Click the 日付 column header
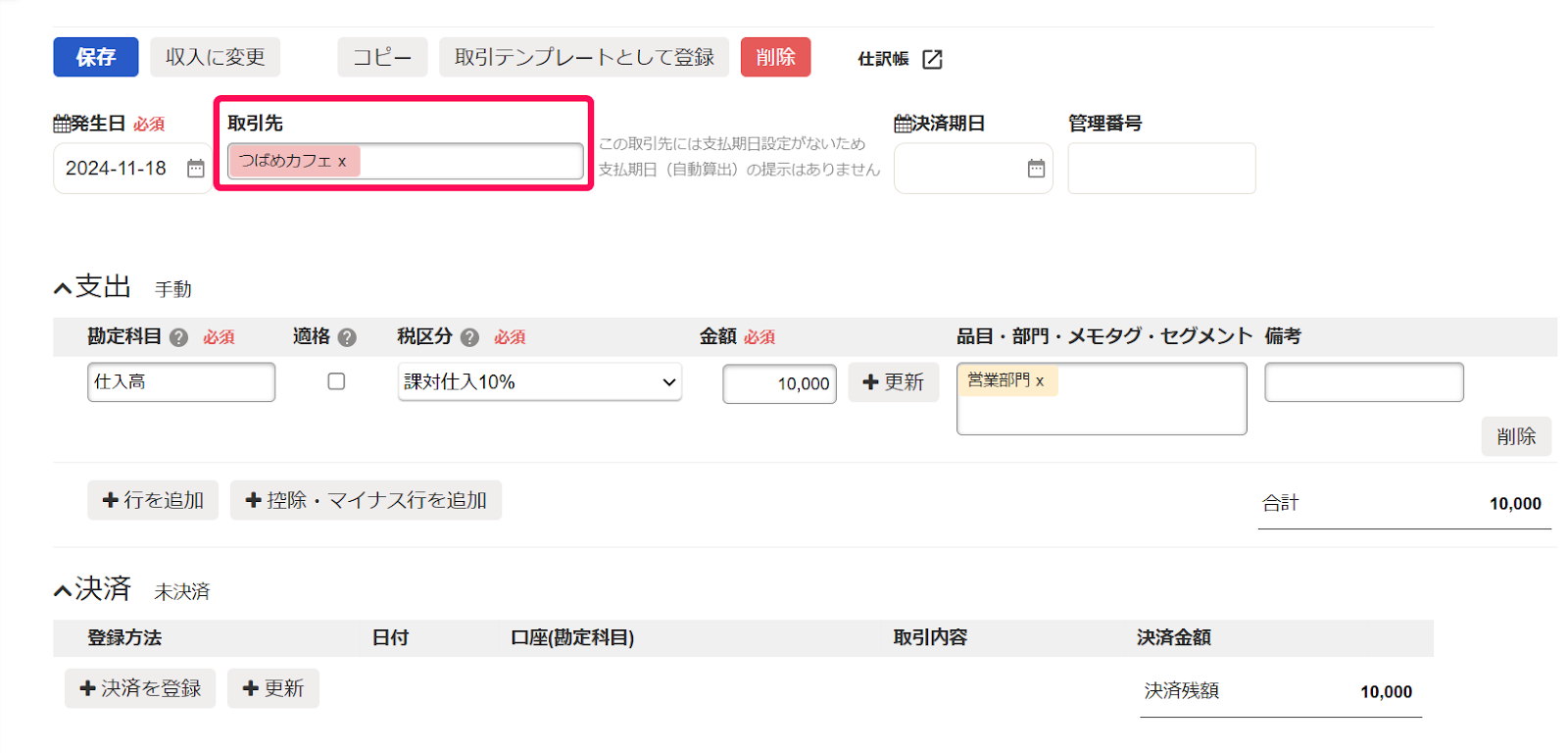 (x=390, y=638)
